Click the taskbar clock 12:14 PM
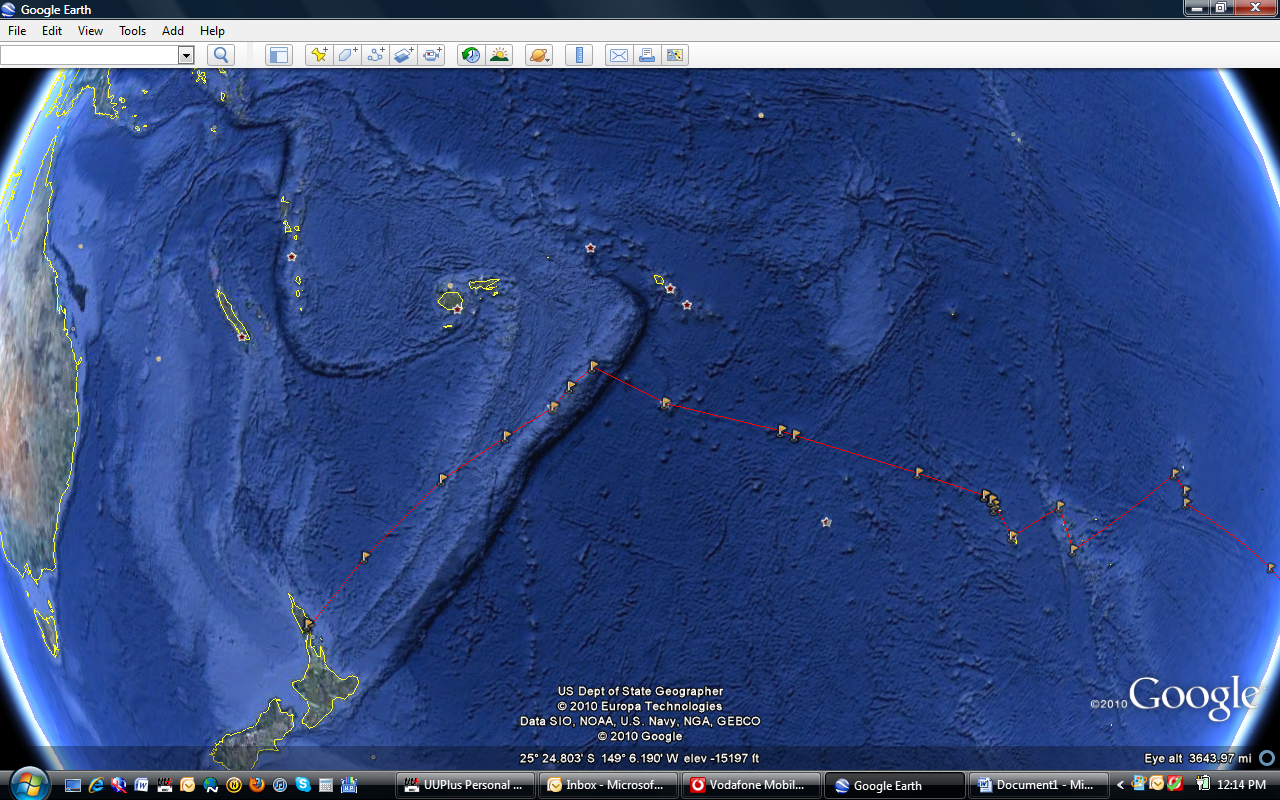1280x800 pixels. 1241,785
